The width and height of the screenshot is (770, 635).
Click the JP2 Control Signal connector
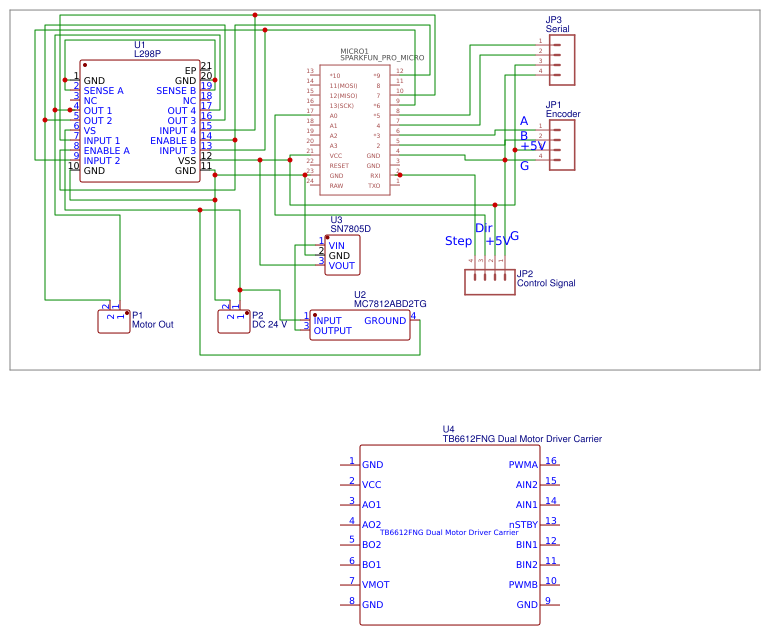(x=490, y=282)
